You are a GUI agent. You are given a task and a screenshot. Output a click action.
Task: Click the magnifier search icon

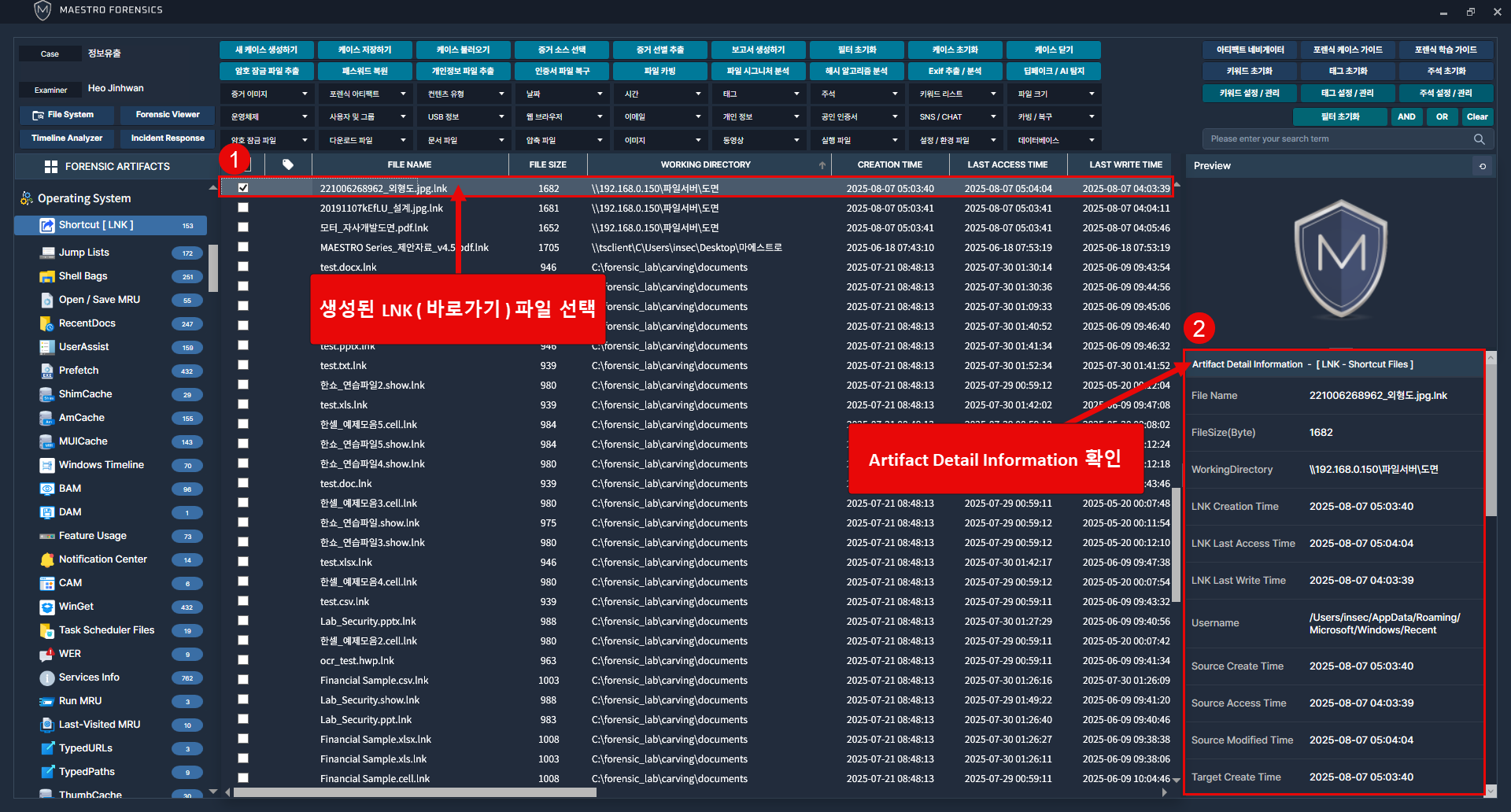click(1479, 139)
